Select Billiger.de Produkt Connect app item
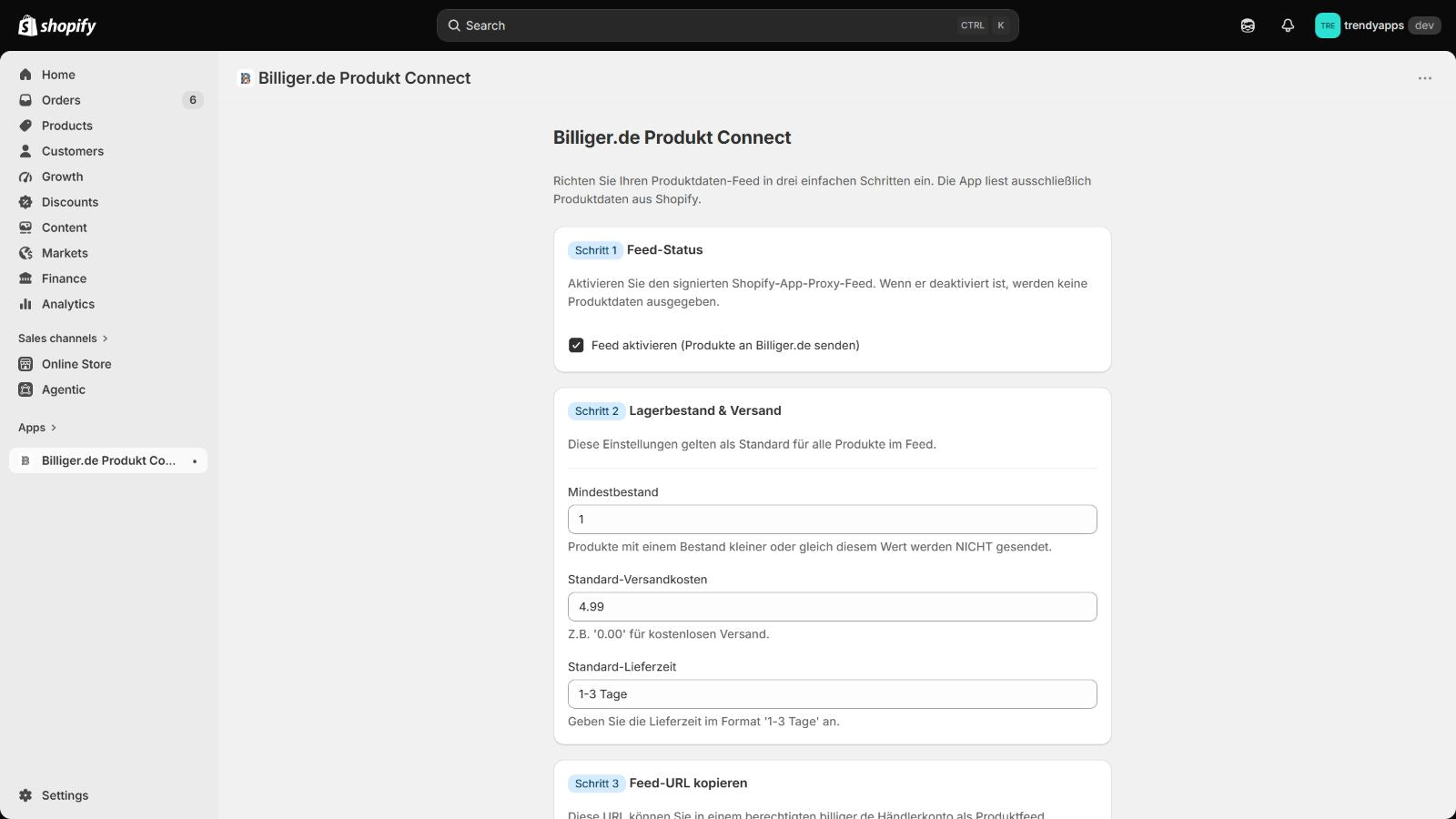Image resolution: width=1456 pixels, height=819 pixels. coord(108,460)
